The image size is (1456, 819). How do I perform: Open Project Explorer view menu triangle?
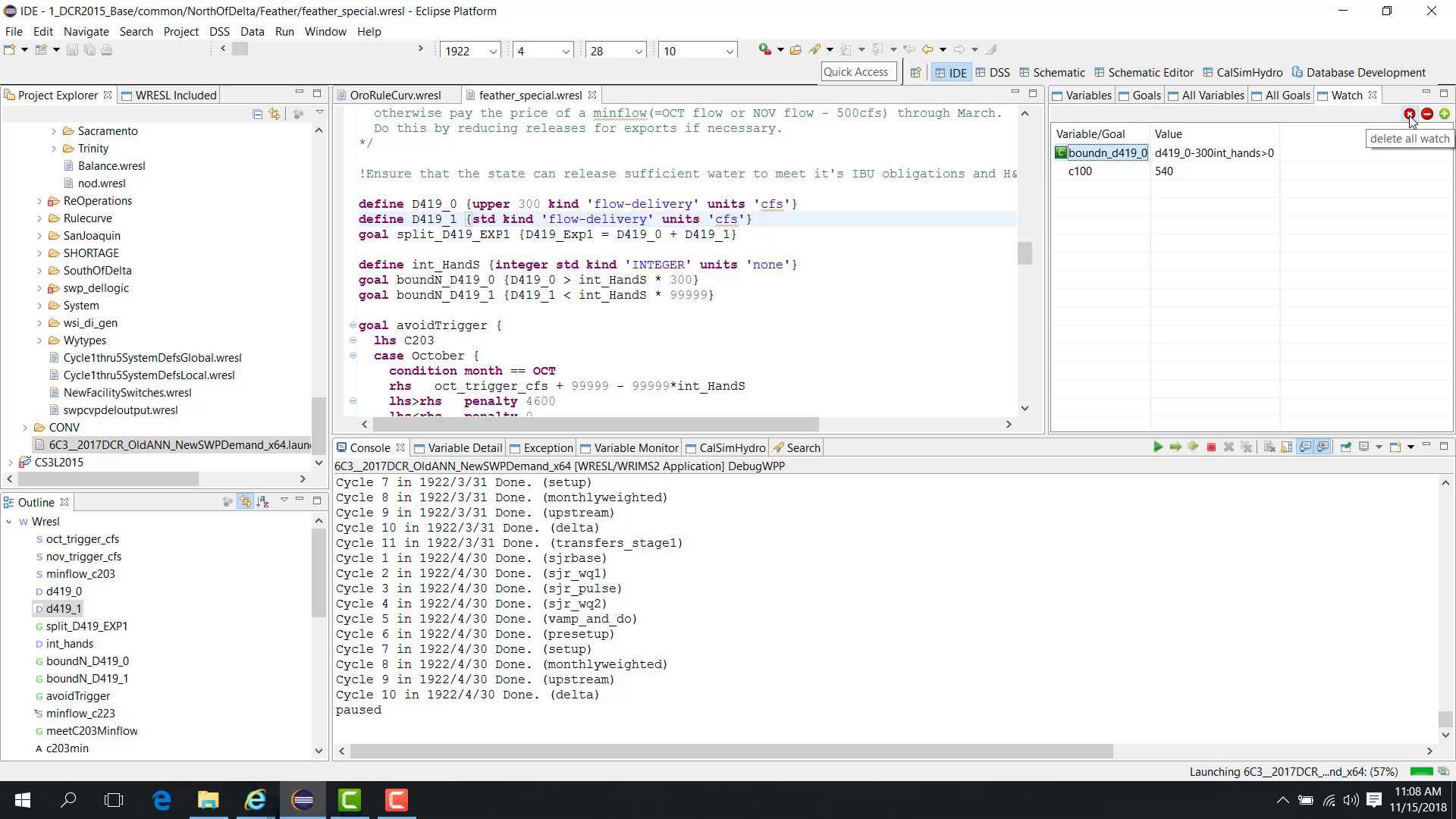pyautogui.click(x=320, y=113)
